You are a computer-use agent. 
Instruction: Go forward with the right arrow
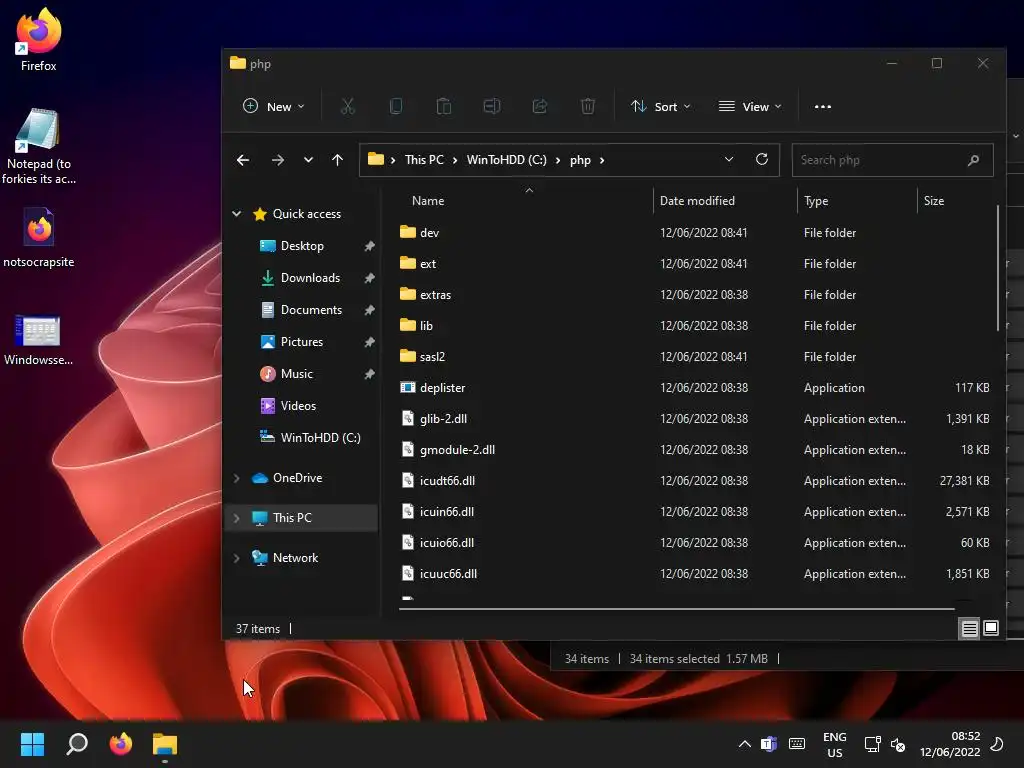(278, 160)
